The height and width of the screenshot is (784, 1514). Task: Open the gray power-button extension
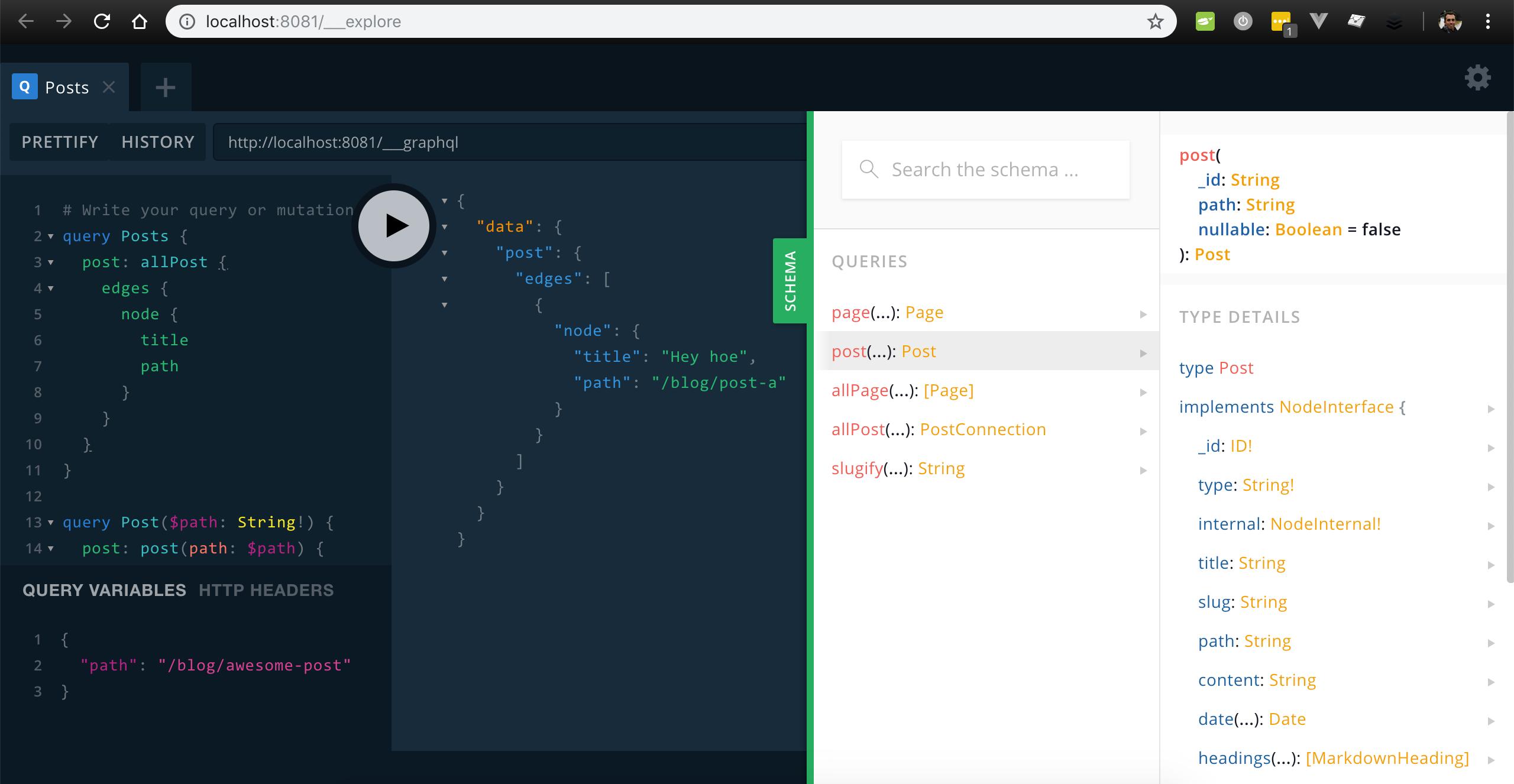pos(1243,22)
